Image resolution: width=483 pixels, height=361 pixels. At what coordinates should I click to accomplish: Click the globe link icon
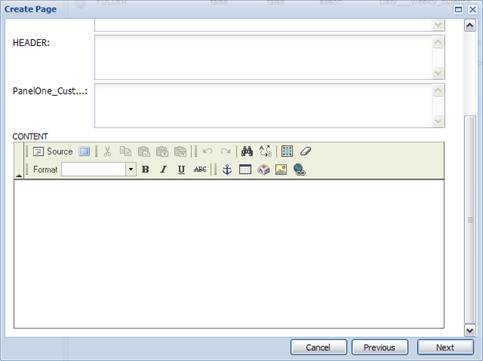pyautogui.click(x=299, y=170)
